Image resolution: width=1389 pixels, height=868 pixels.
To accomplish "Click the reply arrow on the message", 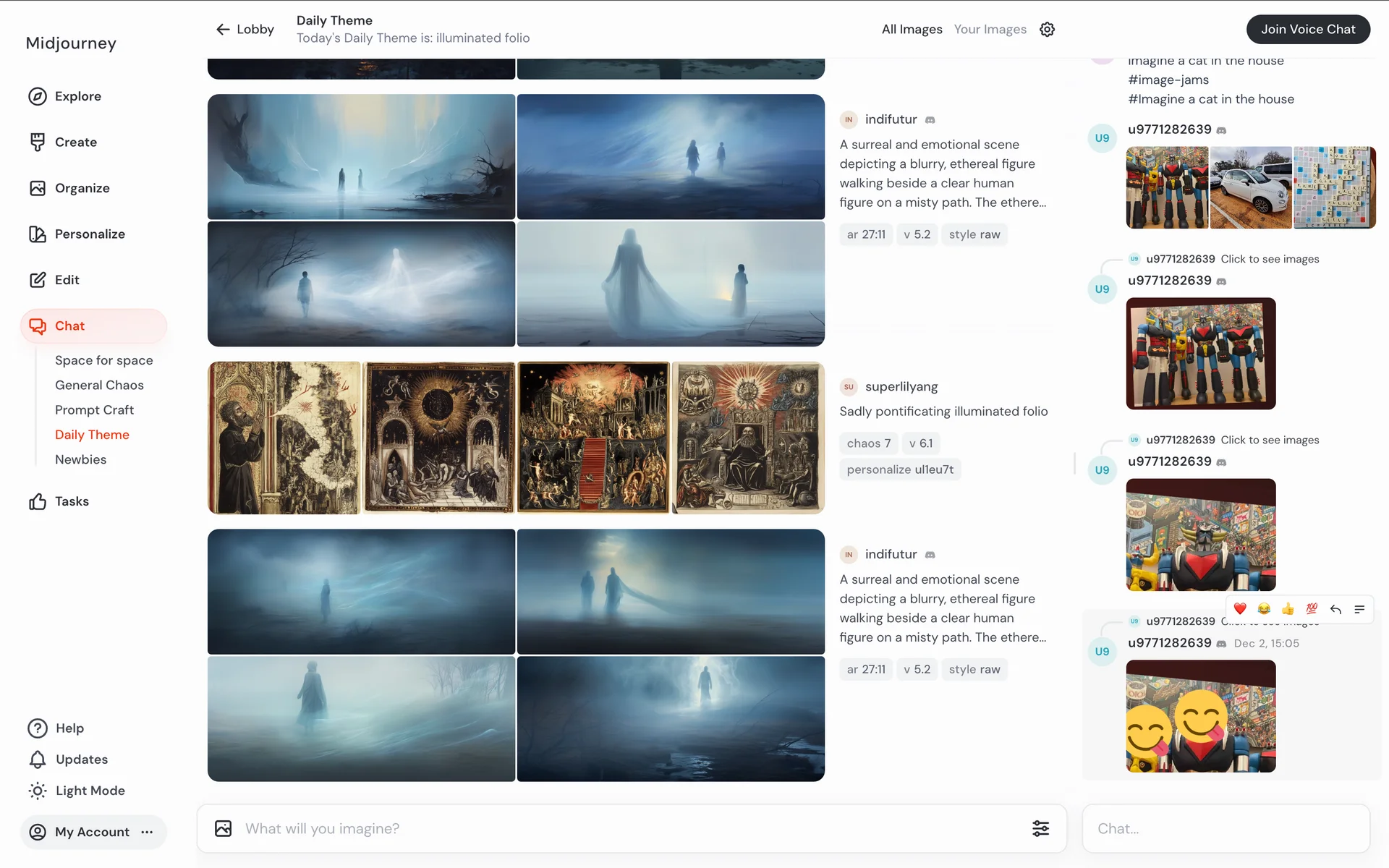I will pyautogui.click(x=1335, y=609).
